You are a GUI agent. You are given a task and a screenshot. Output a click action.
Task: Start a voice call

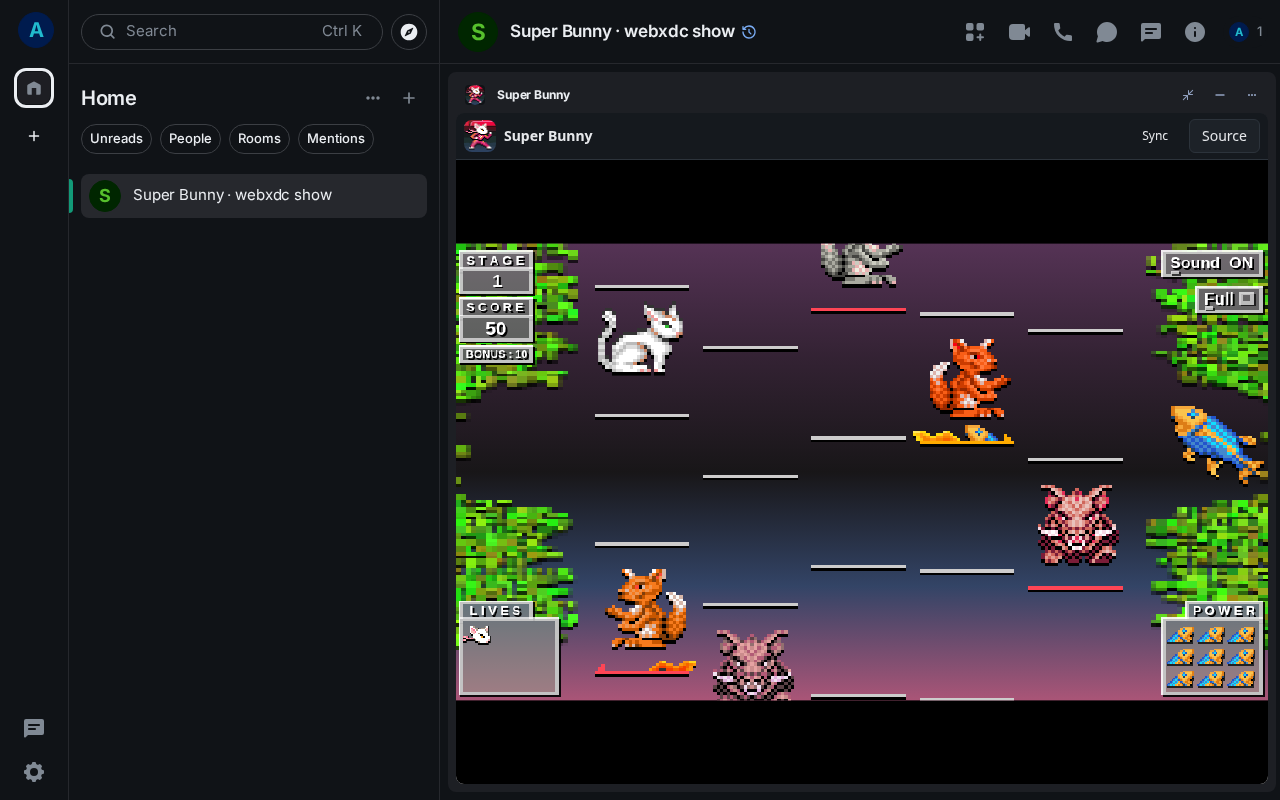point(1063,32)
